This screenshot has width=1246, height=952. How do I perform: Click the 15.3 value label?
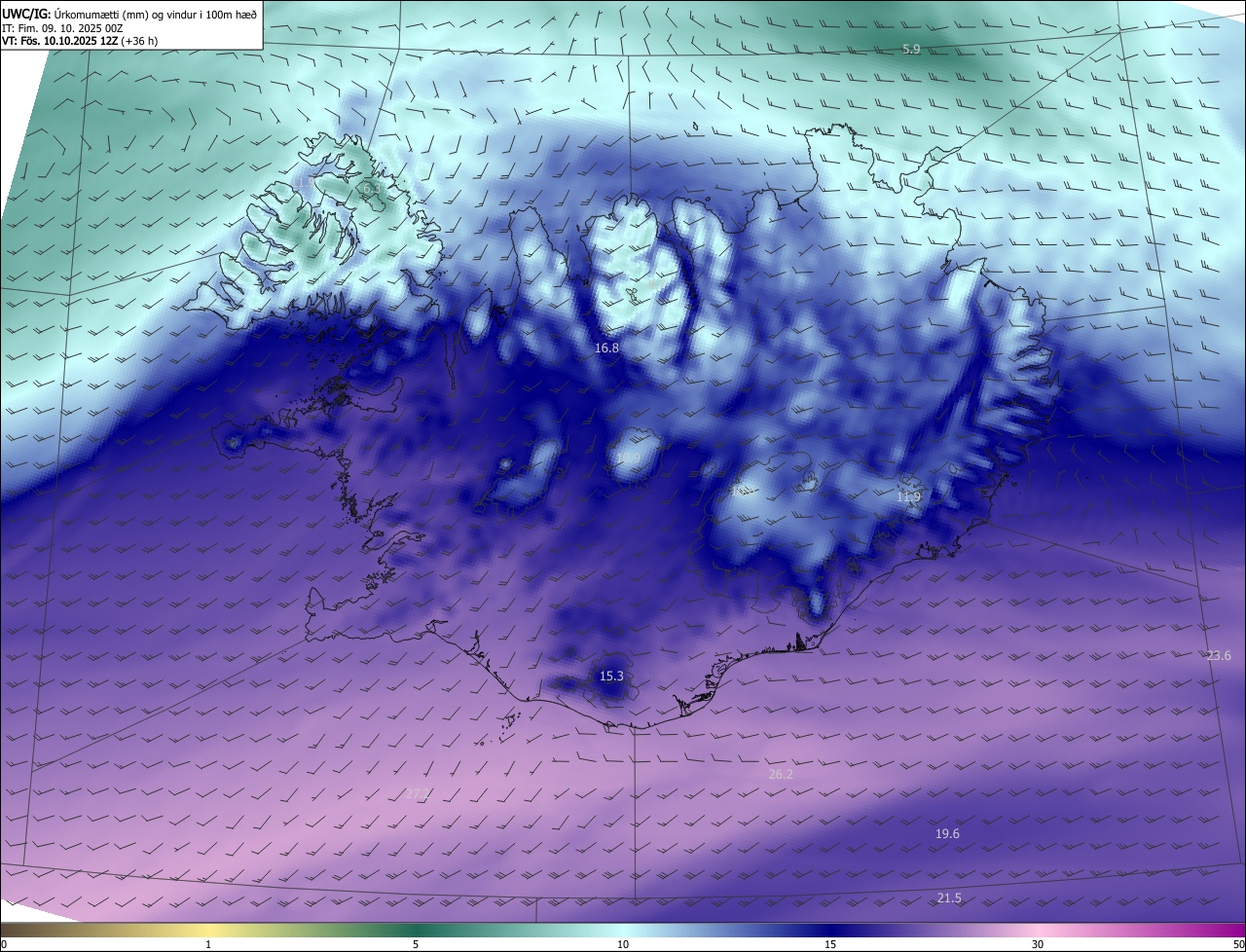click(x=610, y=676)
